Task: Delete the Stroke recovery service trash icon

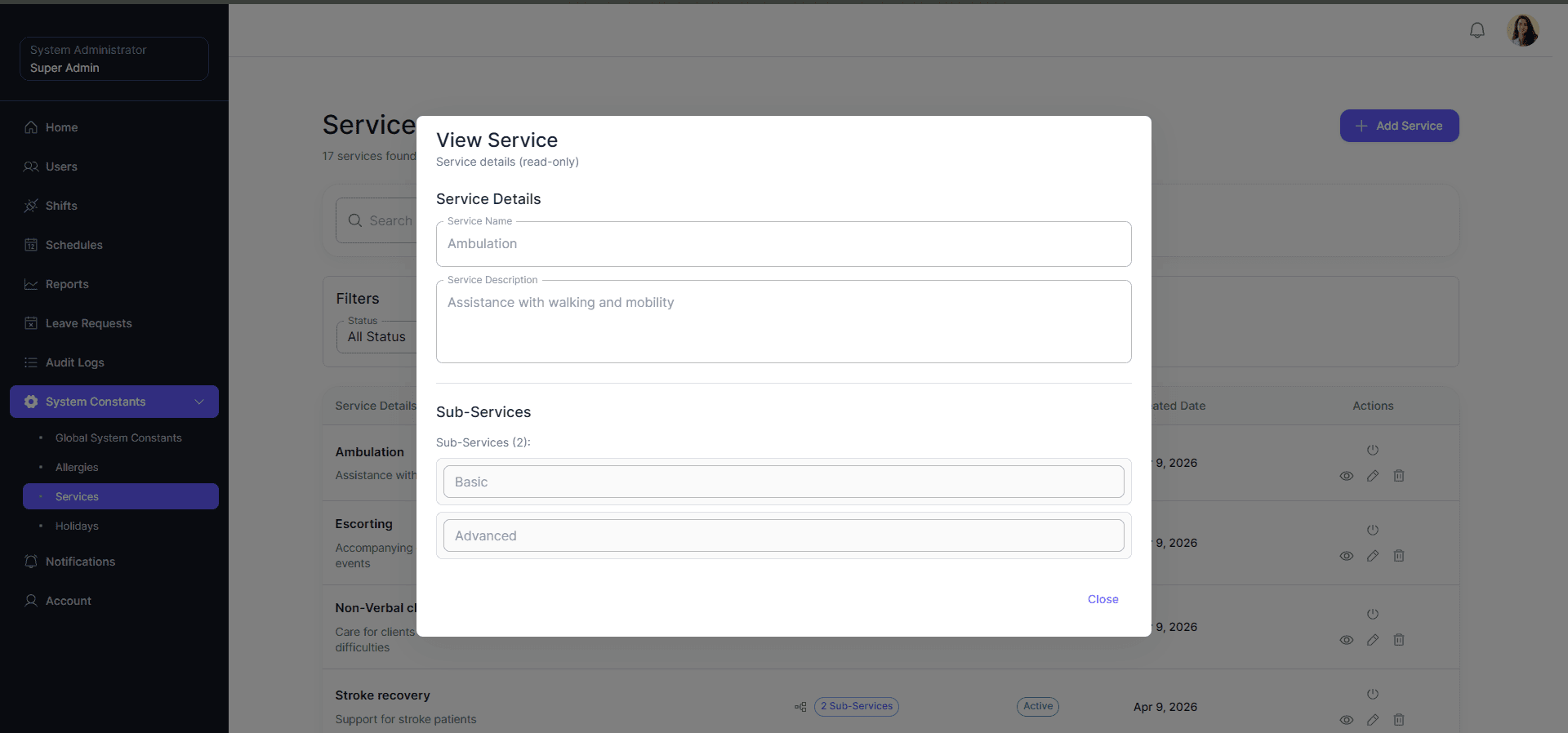Action: [x=1399, y=720]
